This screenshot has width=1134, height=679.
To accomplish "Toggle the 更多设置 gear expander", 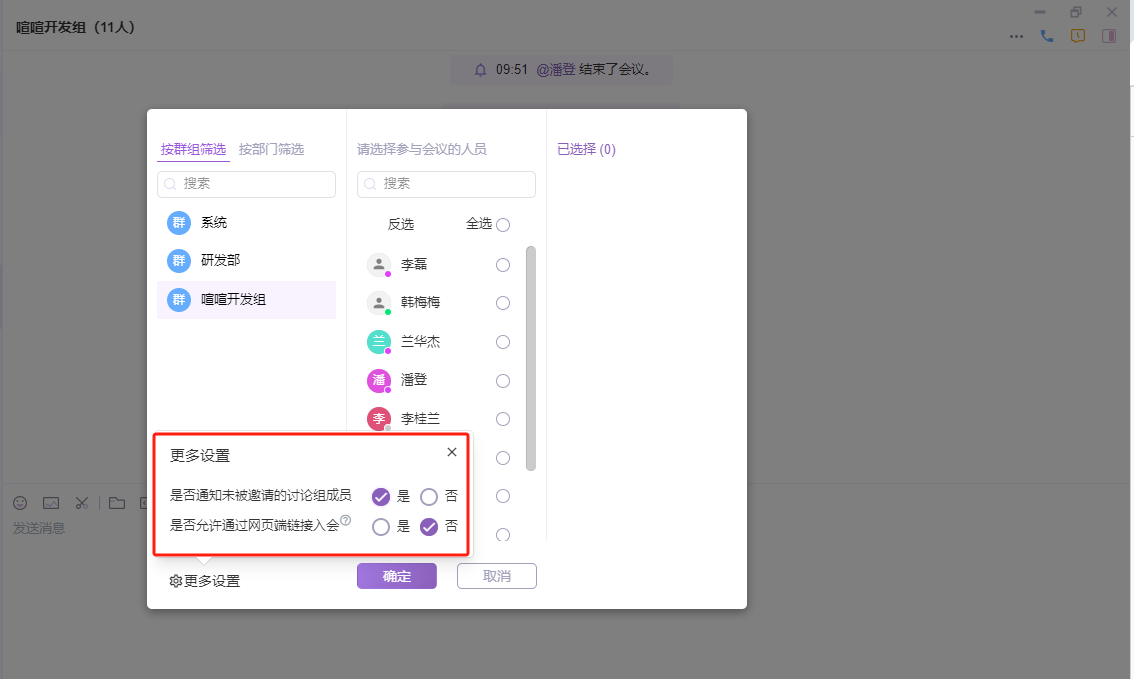I will (x=205, y=581).
